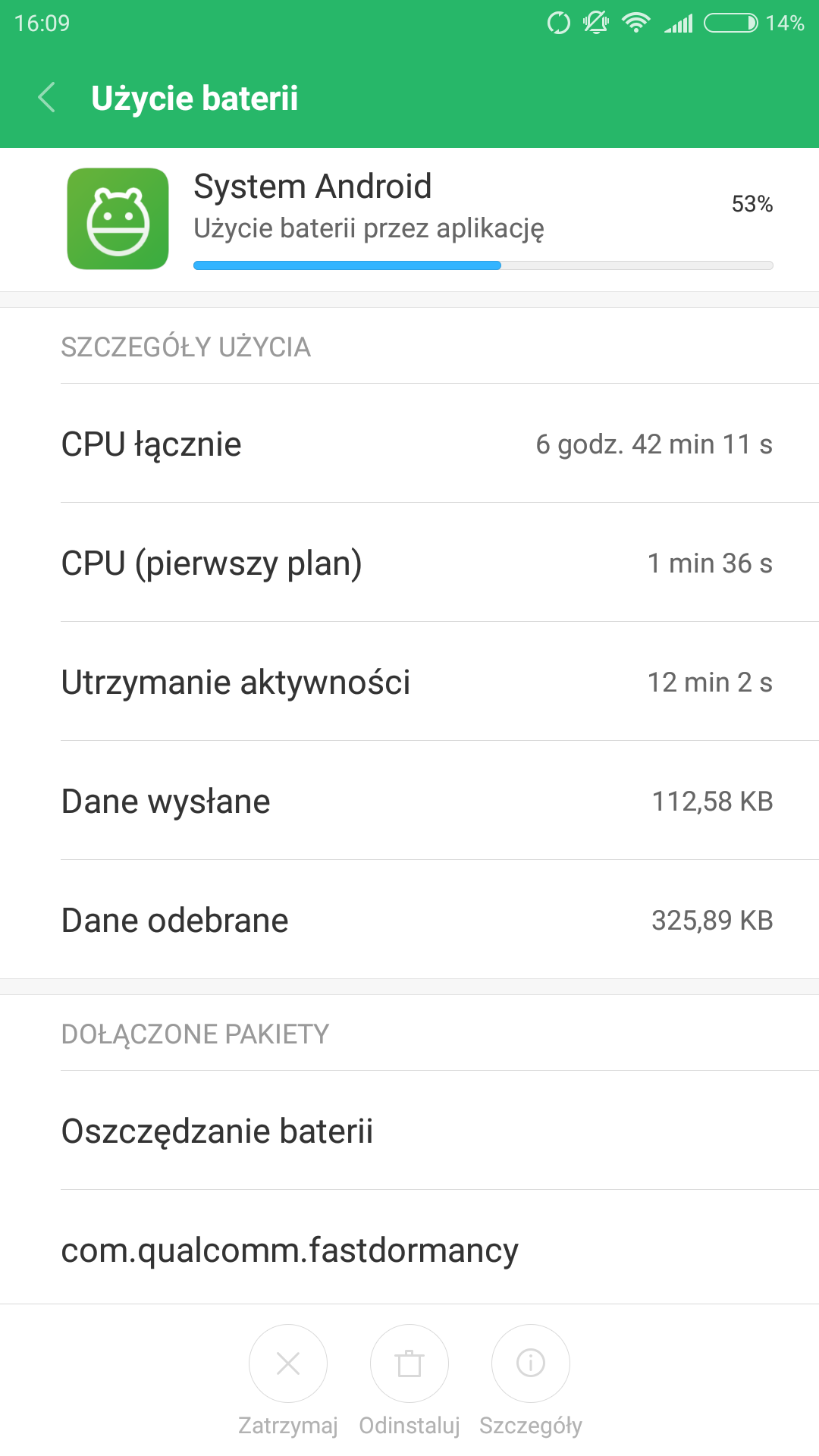Open the Szczegóły info icon
This screenshot has height=1456, width=819.
(531, 1363)
